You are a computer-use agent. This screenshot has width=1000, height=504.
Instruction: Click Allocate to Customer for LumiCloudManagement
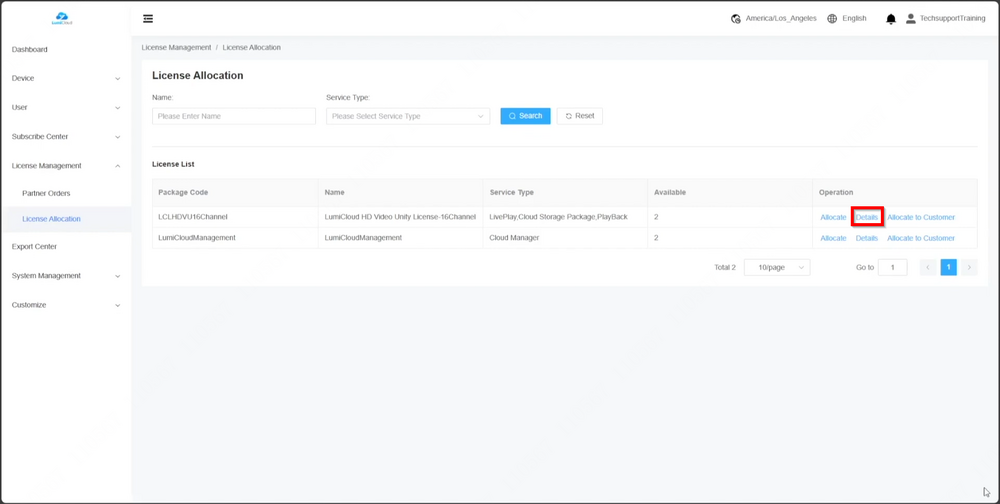point(921,238)
